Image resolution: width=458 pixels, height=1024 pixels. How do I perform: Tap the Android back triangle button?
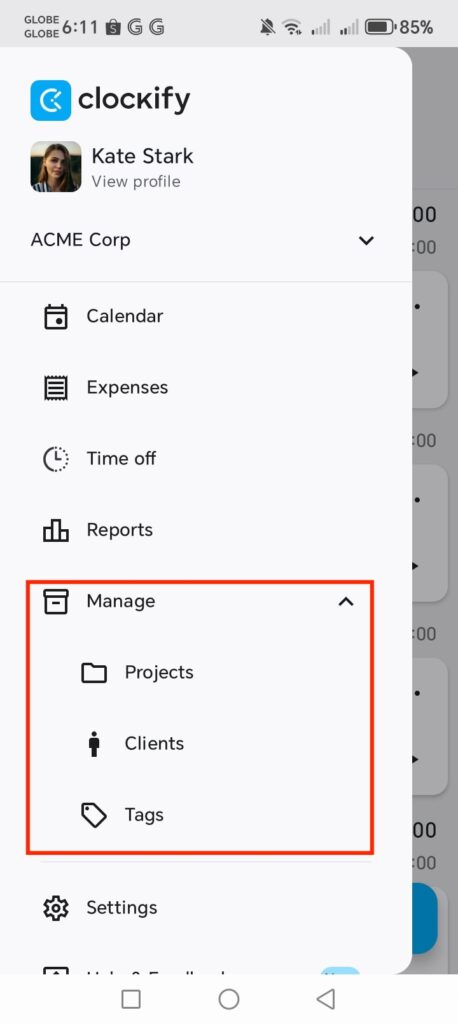(325, 999)
